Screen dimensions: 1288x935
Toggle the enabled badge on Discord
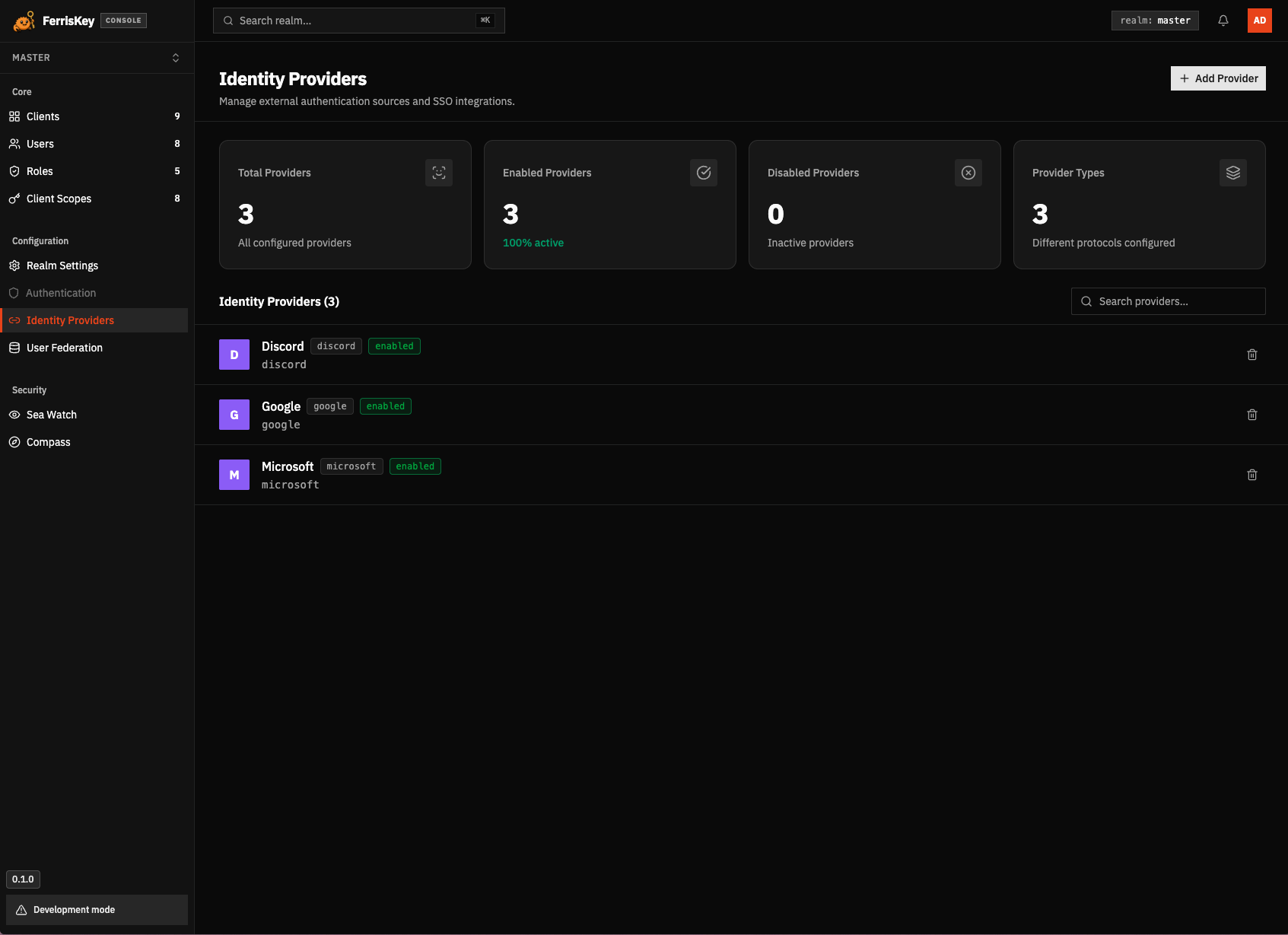(x=394, y=345)
